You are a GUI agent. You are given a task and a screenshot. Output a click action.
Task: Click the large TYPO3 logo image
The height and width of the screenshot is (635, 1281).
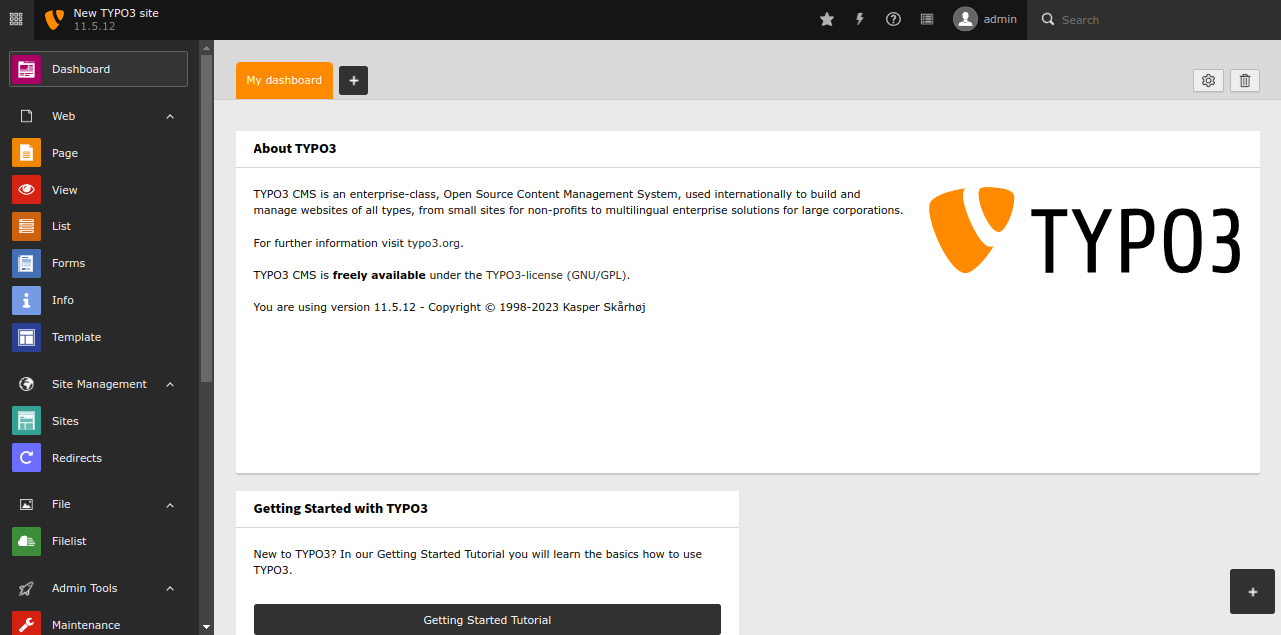[x=1085, y=230]
